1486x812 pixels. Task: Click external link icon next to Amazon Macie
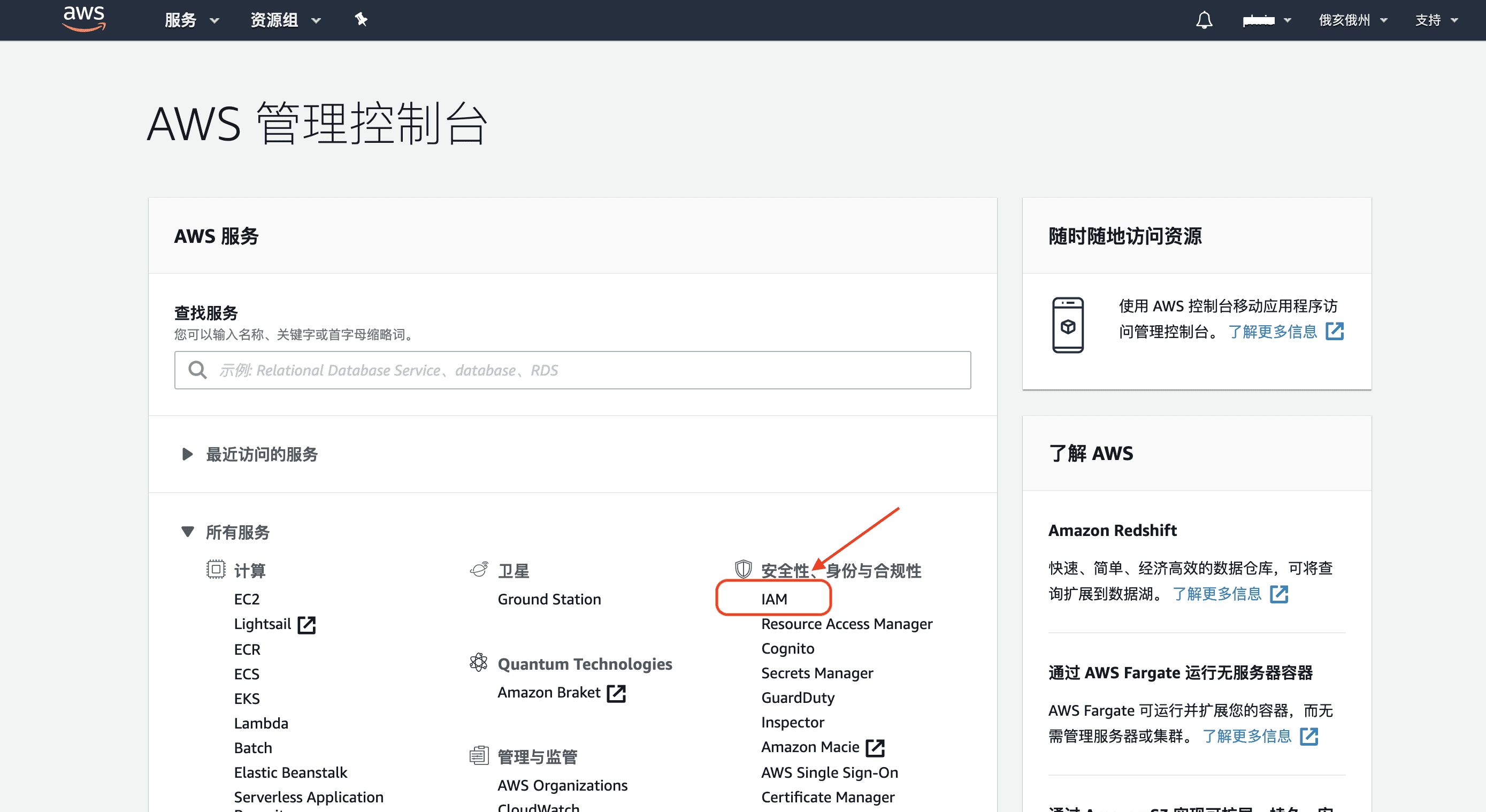(x=875, y=748)
